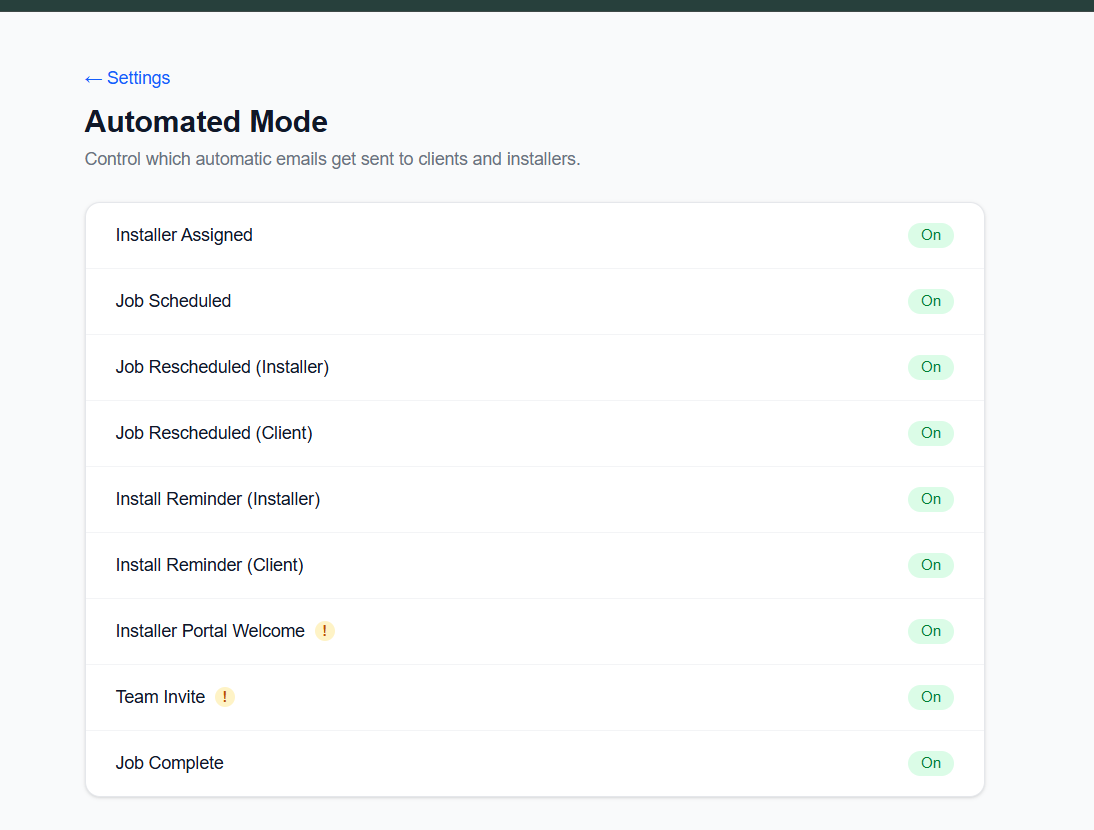Disable Install Reminder (Installer) email

click(930, 499)
